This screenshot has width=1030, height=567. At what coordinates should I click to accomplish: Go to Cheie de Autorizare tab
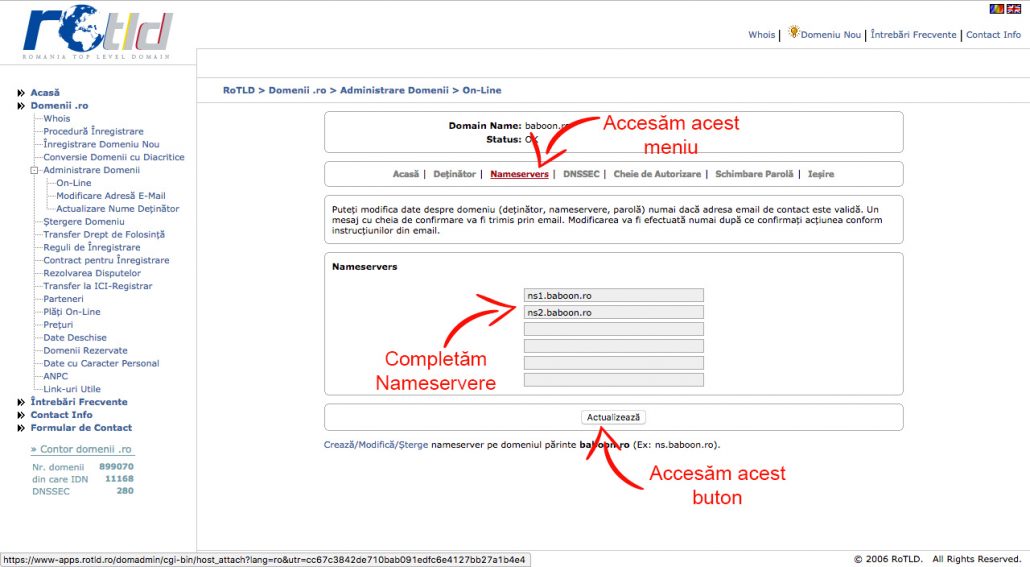657,174
